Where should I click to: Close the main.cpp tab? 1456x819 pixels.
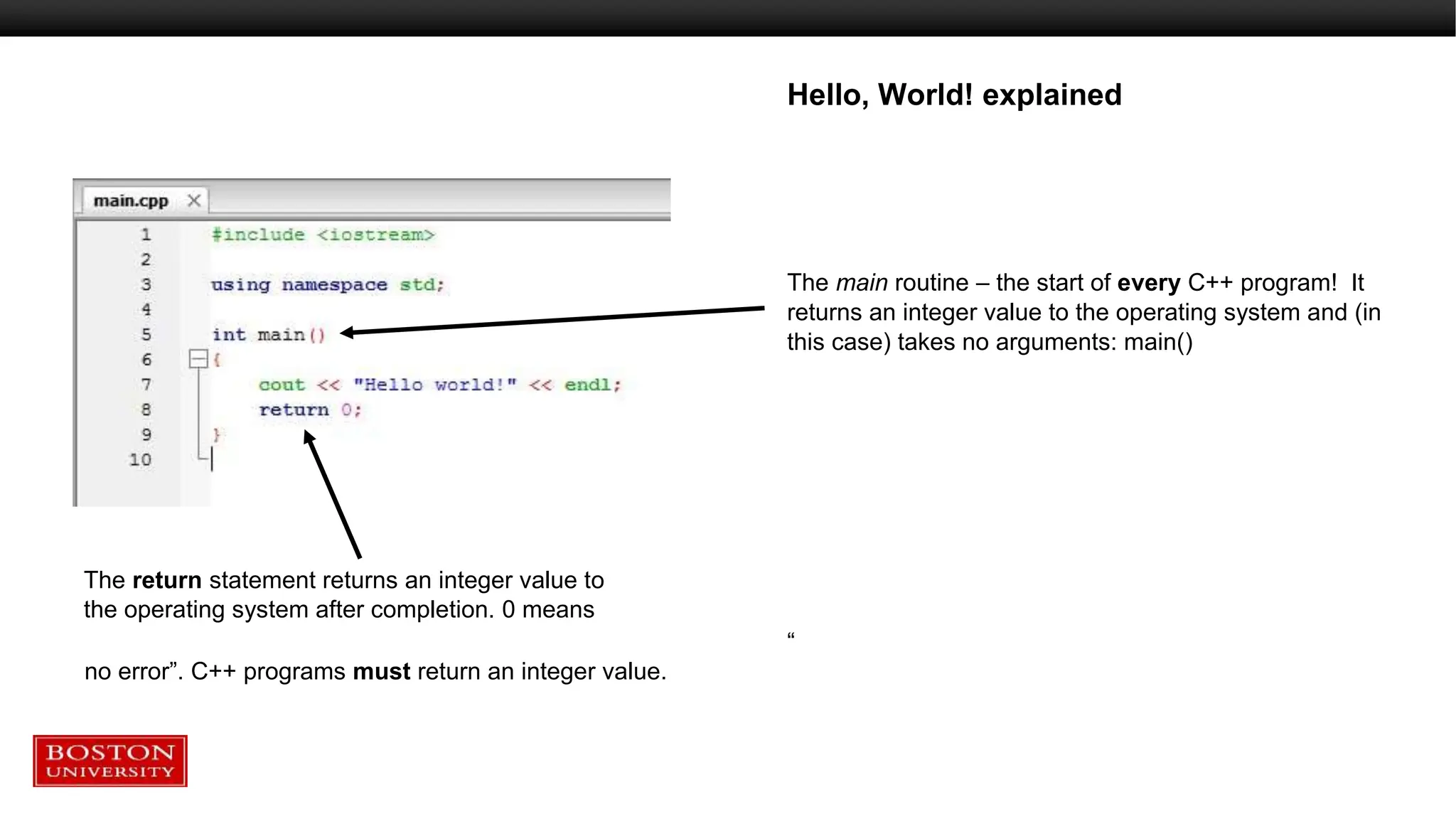(x=193, y=200)
